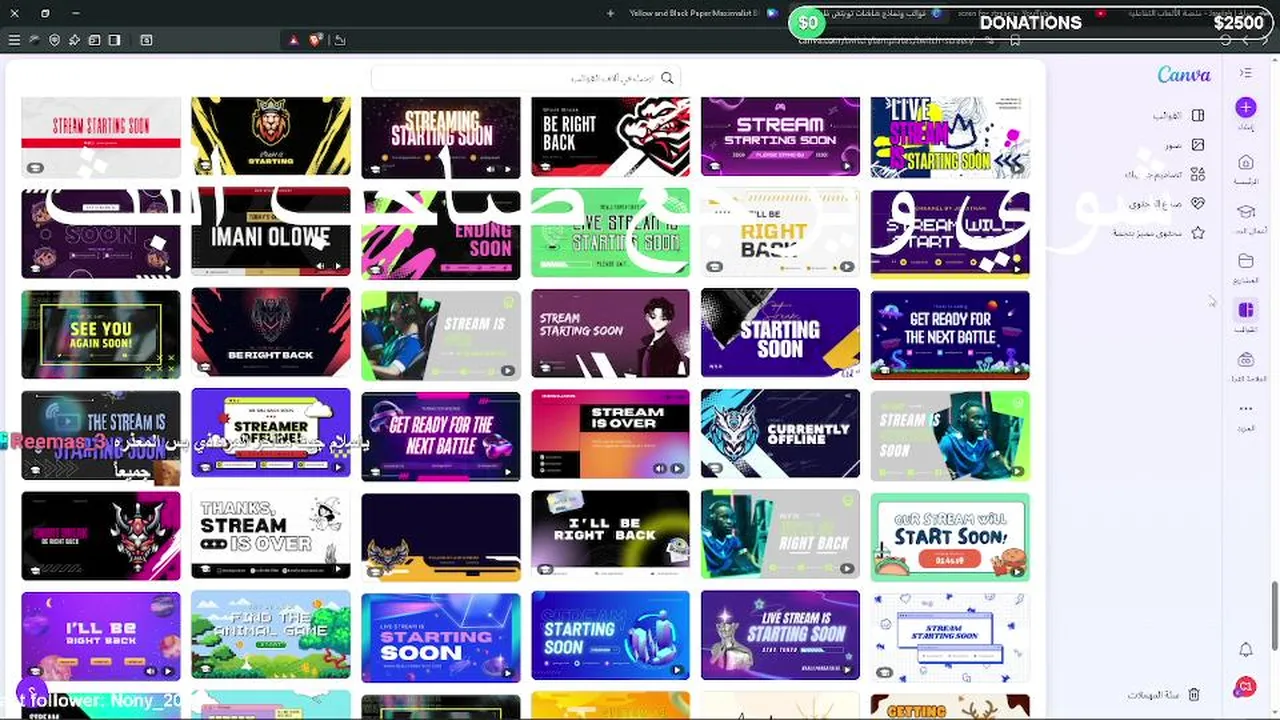Click the Brave Rewards triangle icon
The height and width of the screenshot is (720, 1280).
point(293,40)
